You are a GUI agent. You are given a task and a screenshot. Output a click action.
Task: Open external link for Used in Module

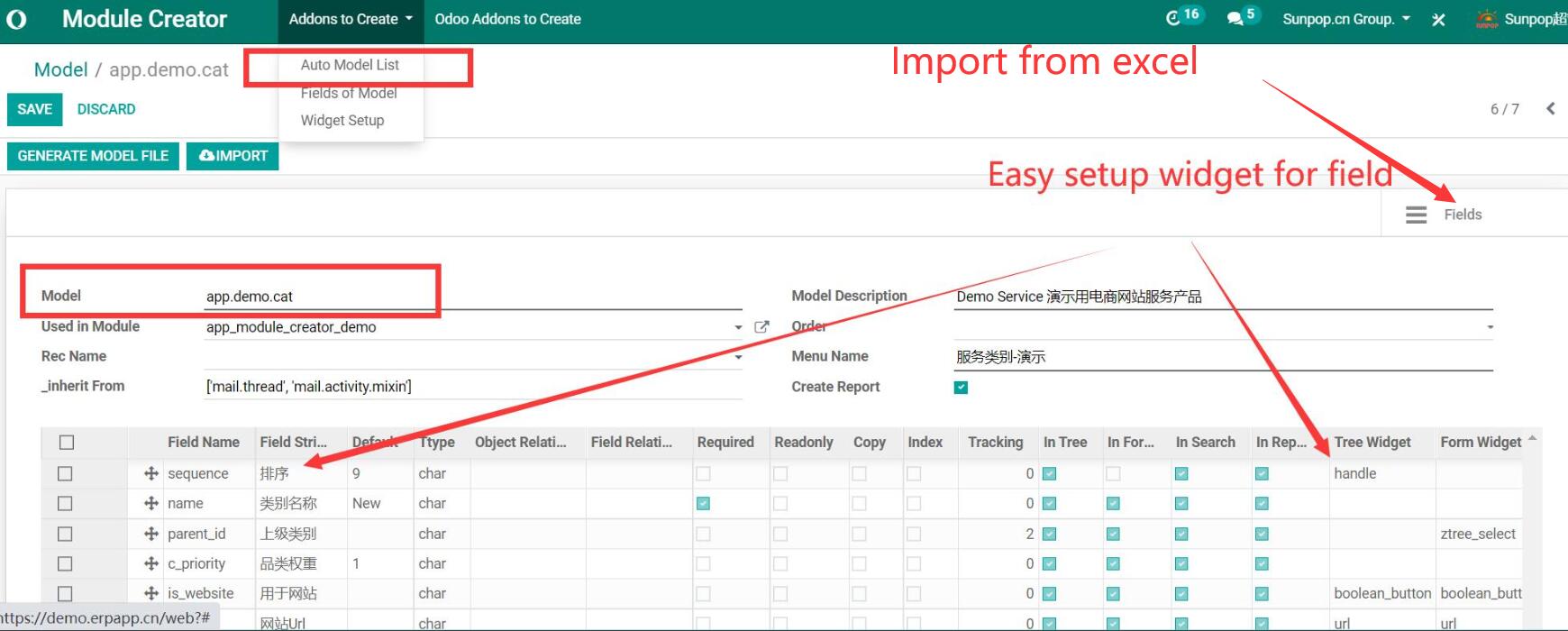tap(761, 327)
